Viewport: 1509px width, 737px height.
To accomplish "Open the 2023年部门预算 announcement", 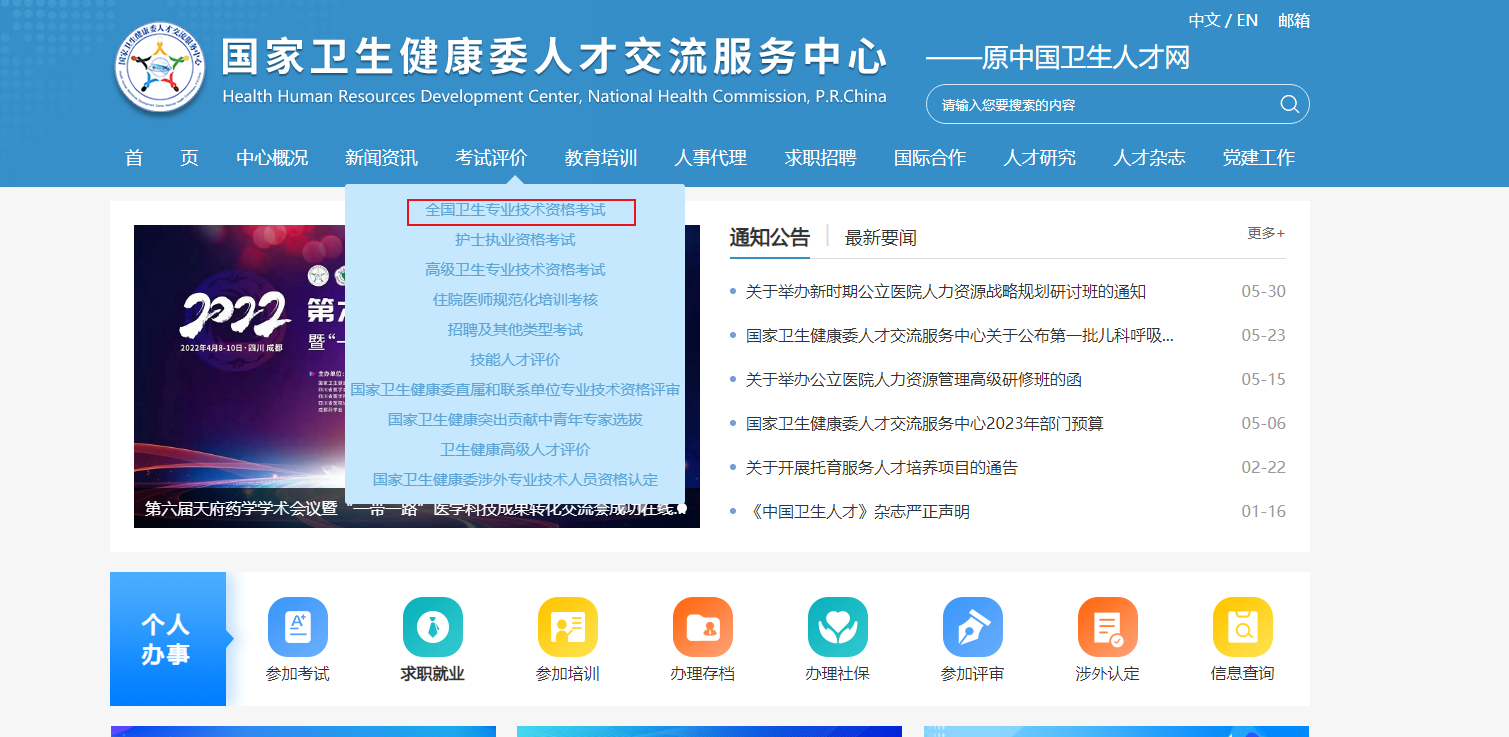I will [924, 424].
